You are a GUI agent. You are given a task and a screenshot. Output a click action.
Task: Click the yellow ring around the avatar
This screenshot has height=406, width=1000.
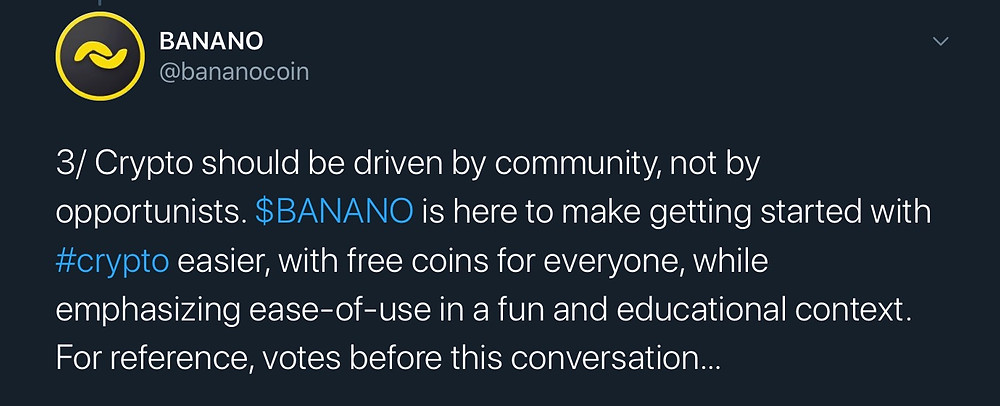pos(100,15)
